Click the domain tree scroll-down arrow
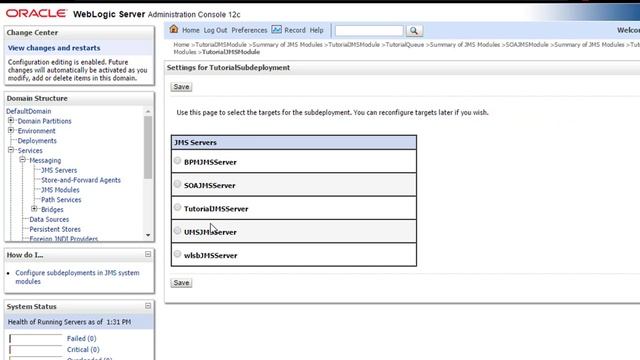This screenshot has height=360, width=640. click(148, 235)
